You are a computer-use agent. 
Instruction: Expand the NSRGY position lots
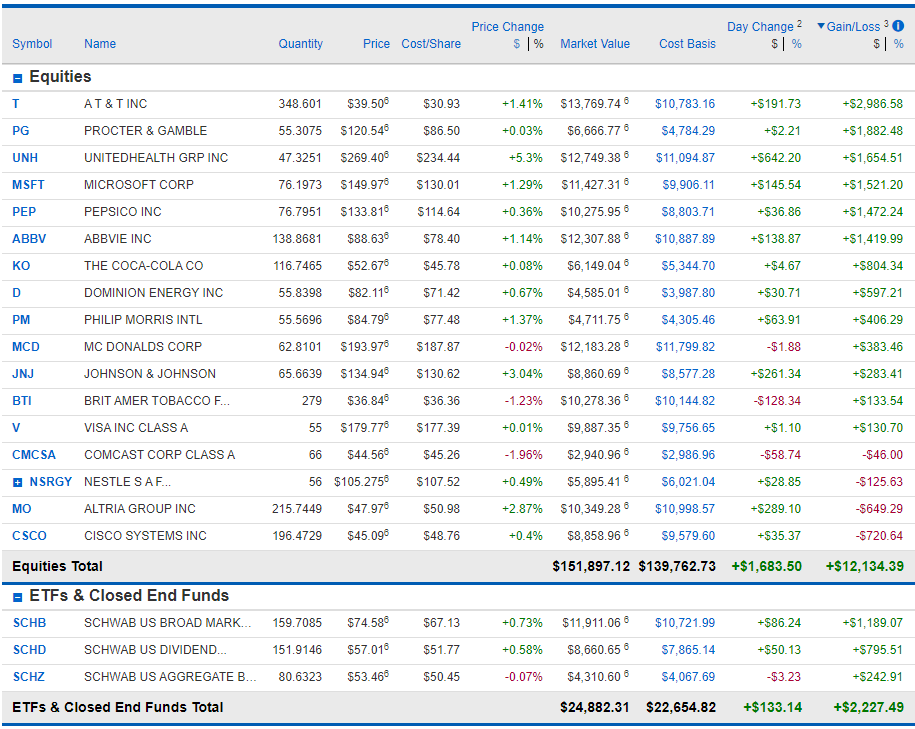coord(18,483)
